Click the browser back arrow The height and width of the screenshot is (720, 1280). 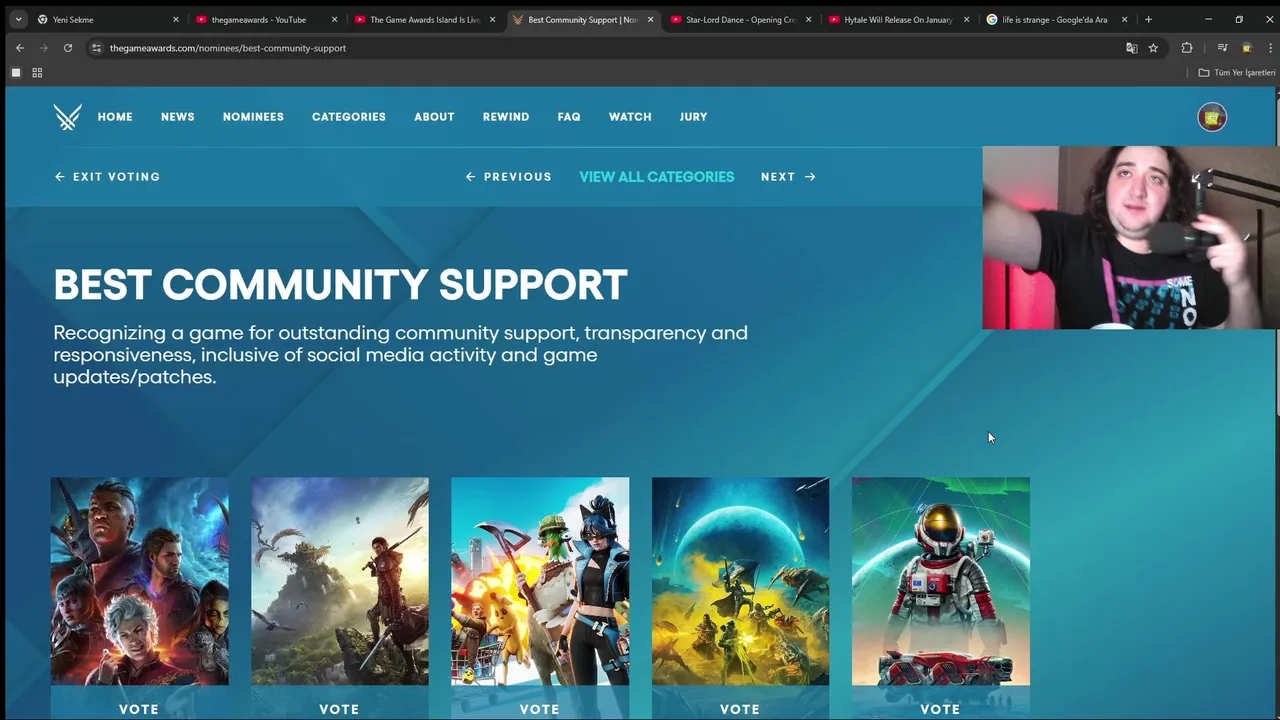coord(19,48)
